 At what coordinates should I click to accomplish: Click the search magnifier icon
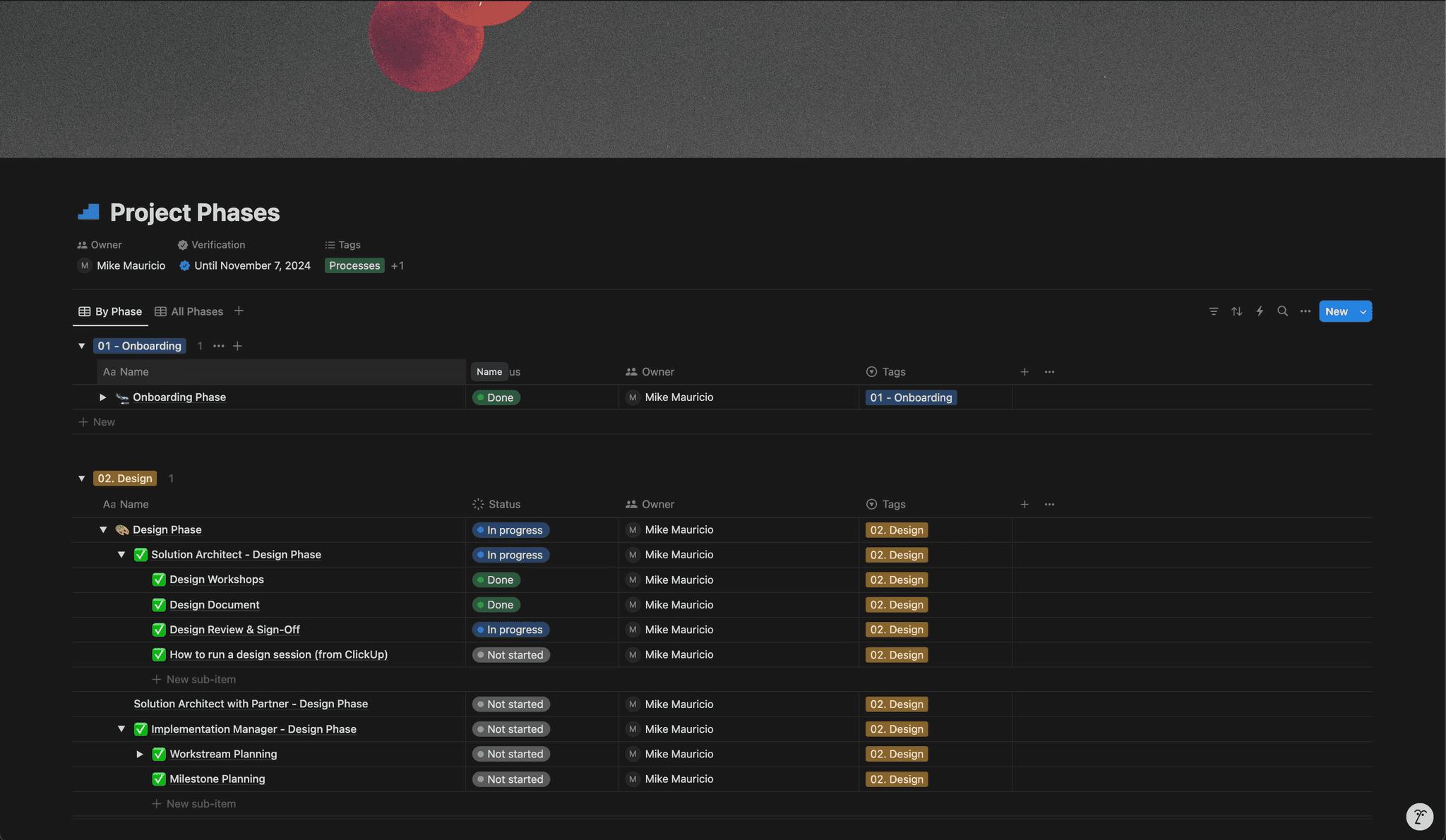click(x=1282, y=311)
